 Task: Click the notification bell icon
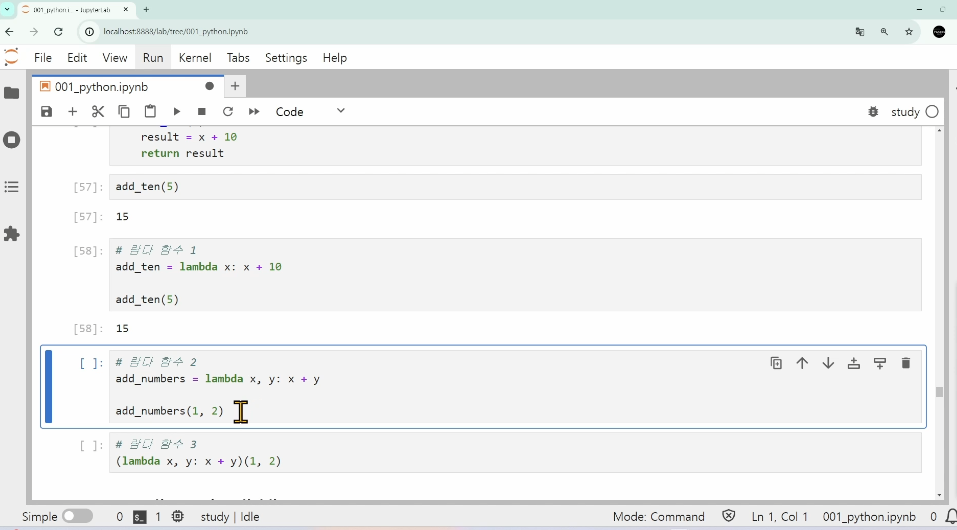(x=951, y=517)
